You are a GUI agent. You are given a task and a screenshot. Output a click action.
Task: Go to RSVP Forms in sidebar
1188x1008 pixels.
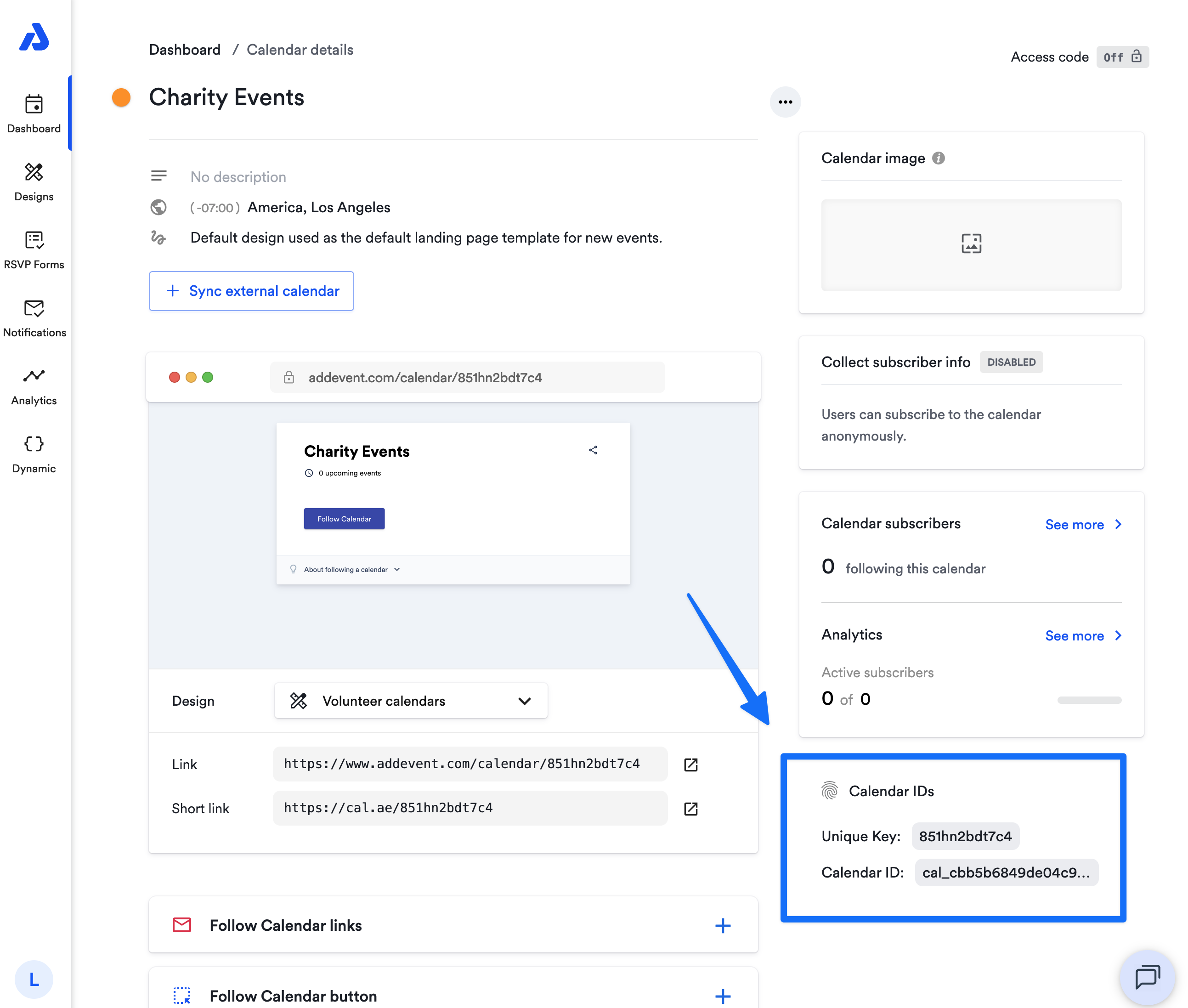(34, 250)
